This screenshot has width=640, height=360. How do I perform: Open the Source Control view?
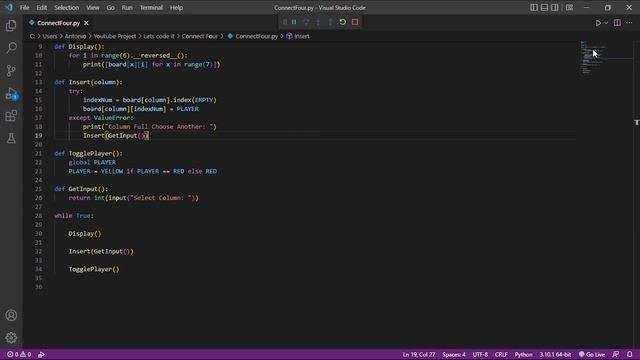pos(11,71)
